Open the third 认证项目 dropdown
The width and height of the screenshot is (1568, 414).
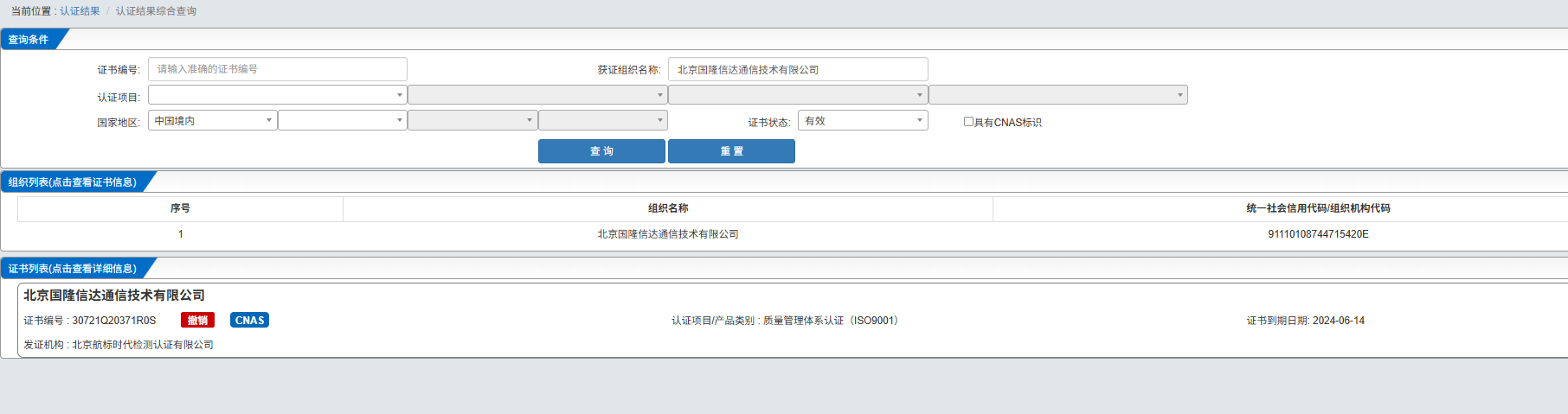pos(798,95)
